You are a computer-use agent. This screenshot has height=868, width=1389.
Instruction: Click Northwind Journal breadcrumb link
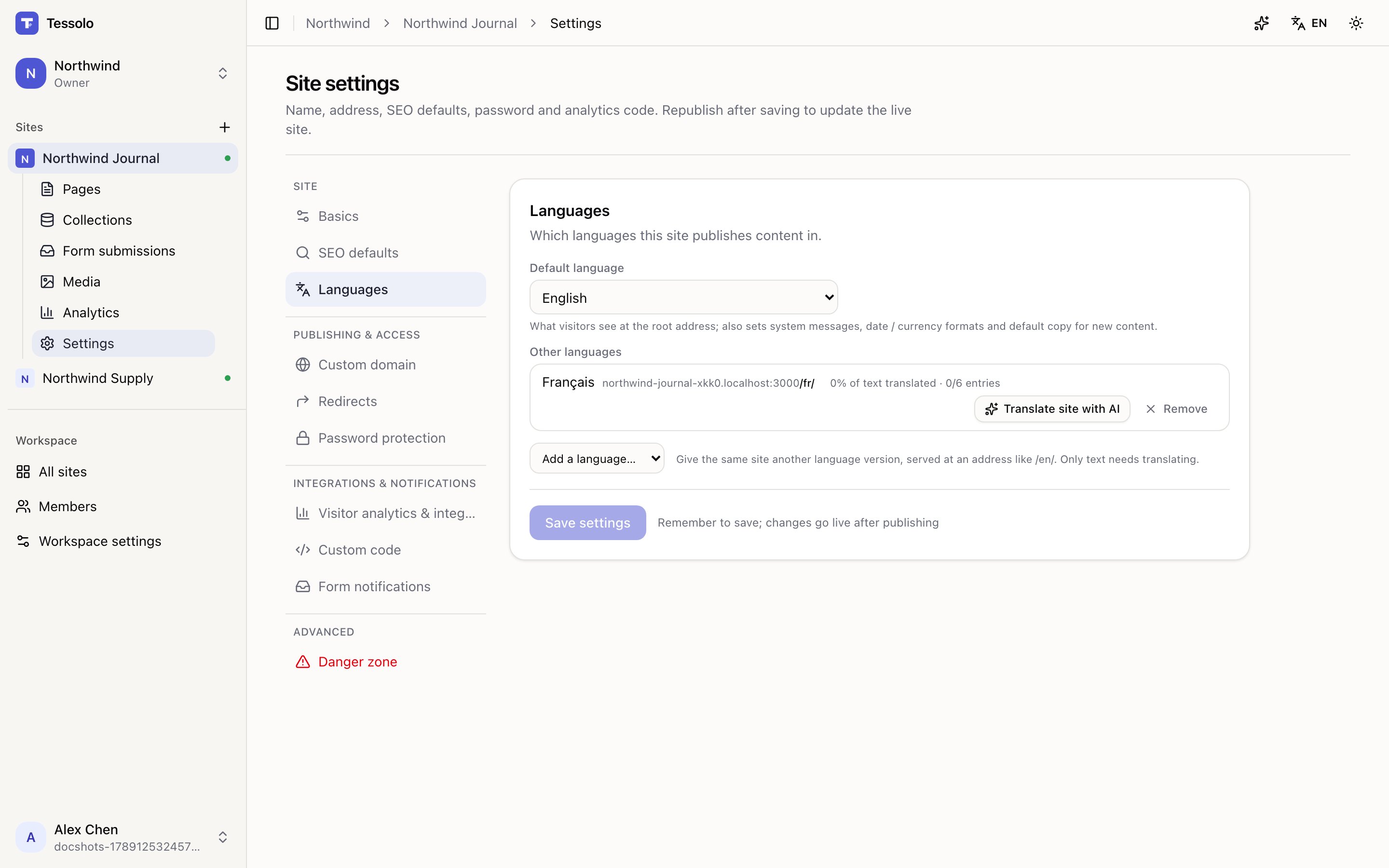coord(460,24)
